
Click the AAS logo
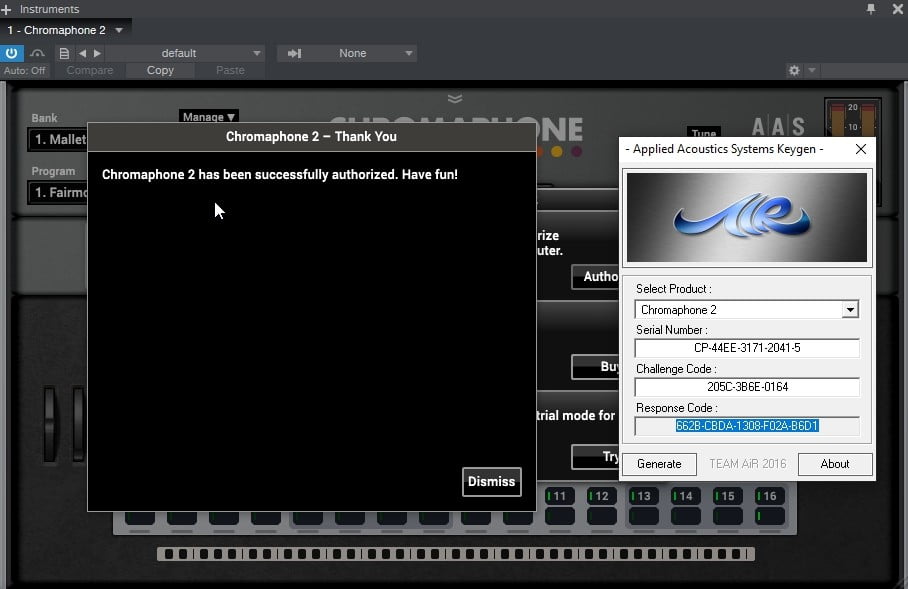coord(778,126)
